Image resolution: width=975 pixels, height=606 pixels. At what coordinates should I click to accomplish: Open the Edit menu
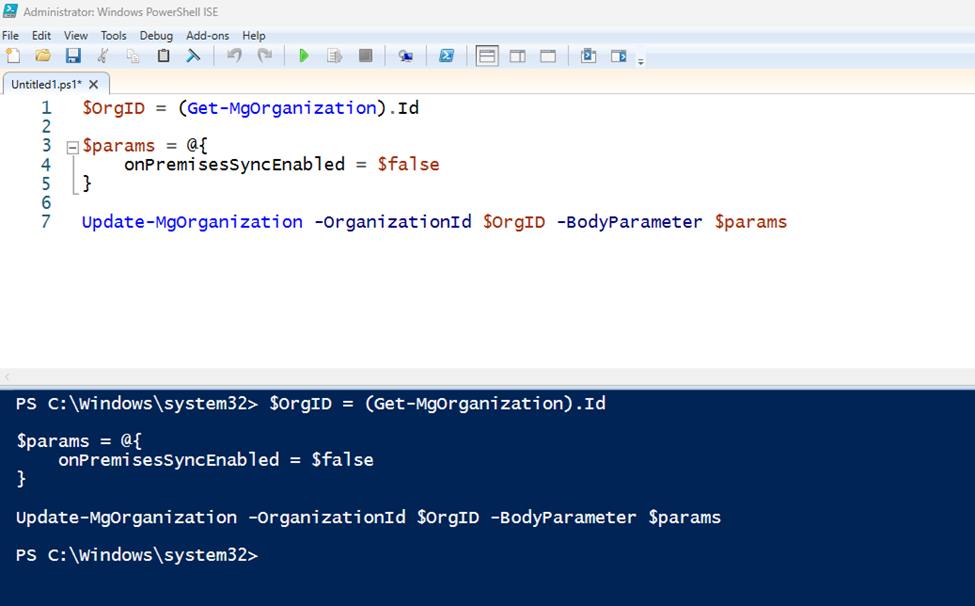[x=42, y=35]
